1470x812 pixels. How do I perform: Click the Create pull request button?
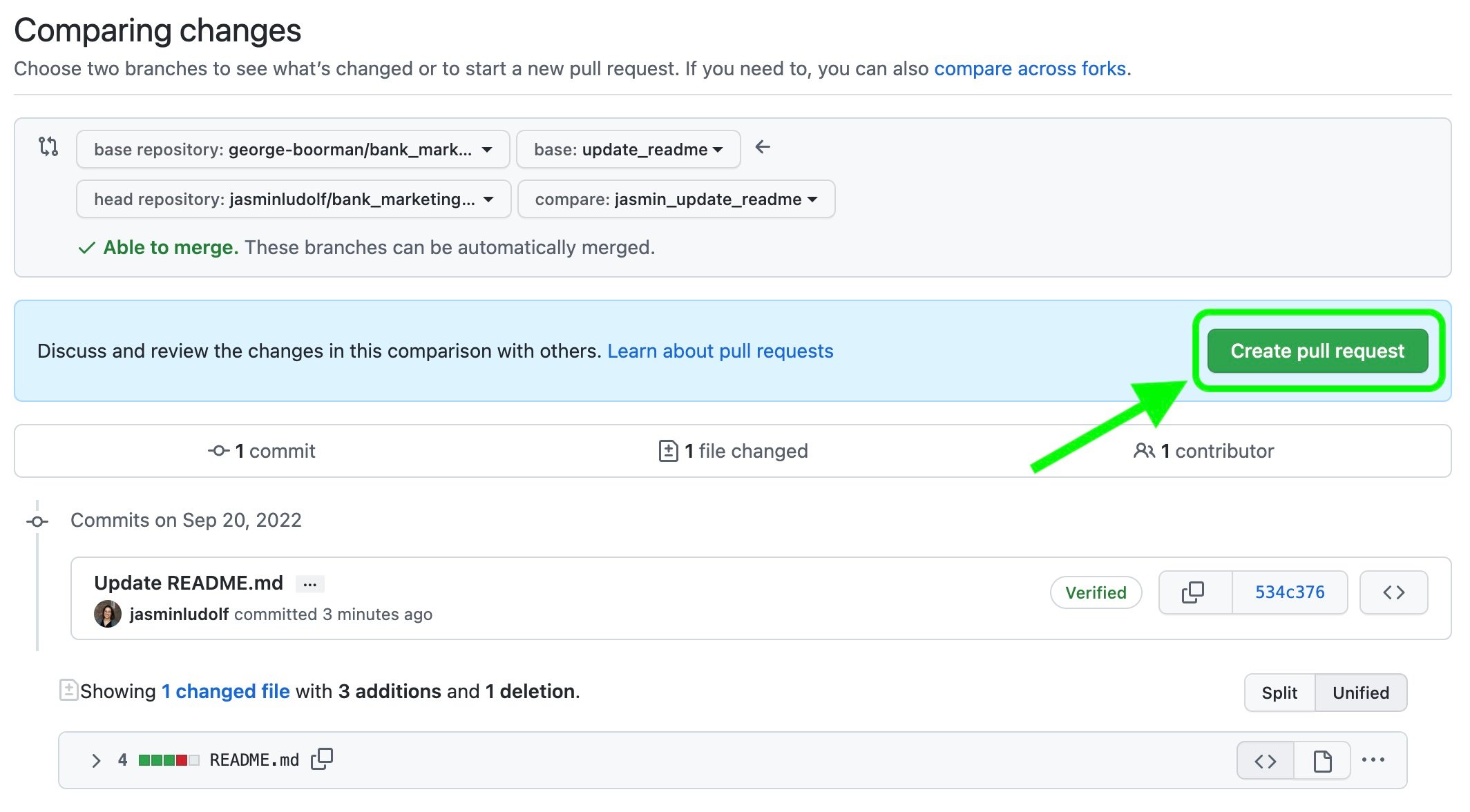tap(1317, 351)
